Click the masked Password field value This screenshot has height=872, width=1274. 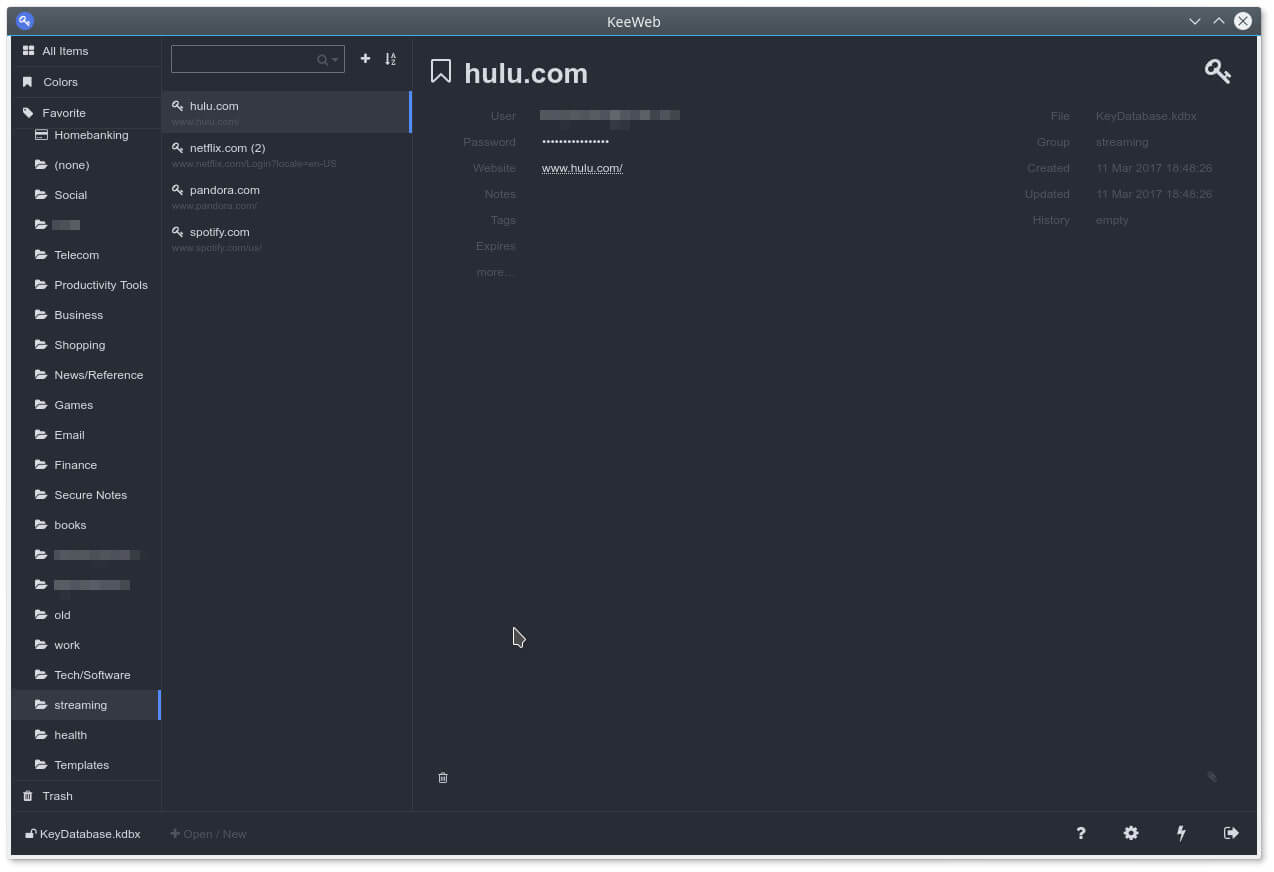click(575, 142)
